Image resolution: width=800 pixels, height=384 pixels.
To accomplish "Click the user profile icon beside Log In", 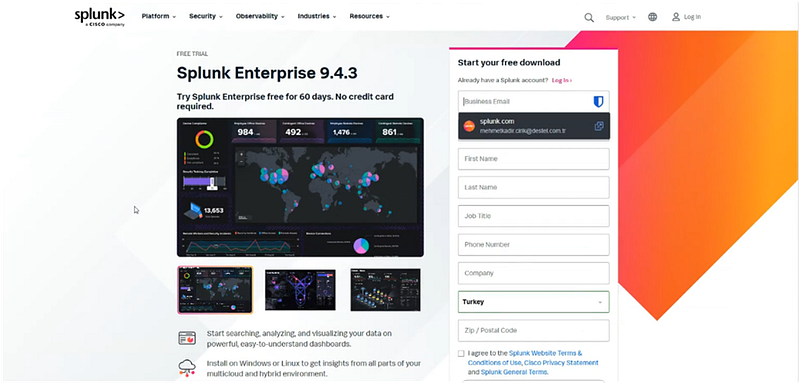I will 676,17.
